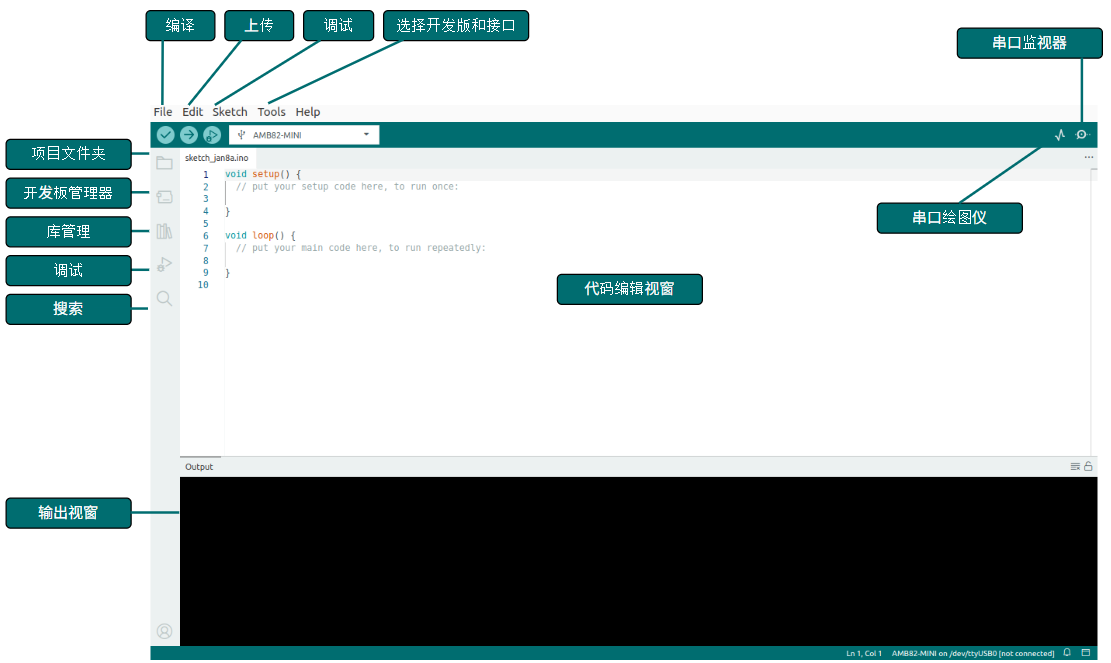Open the Serial Monitor icon
This screenshot has width=1111, height=663.
tap(1081, 135)
